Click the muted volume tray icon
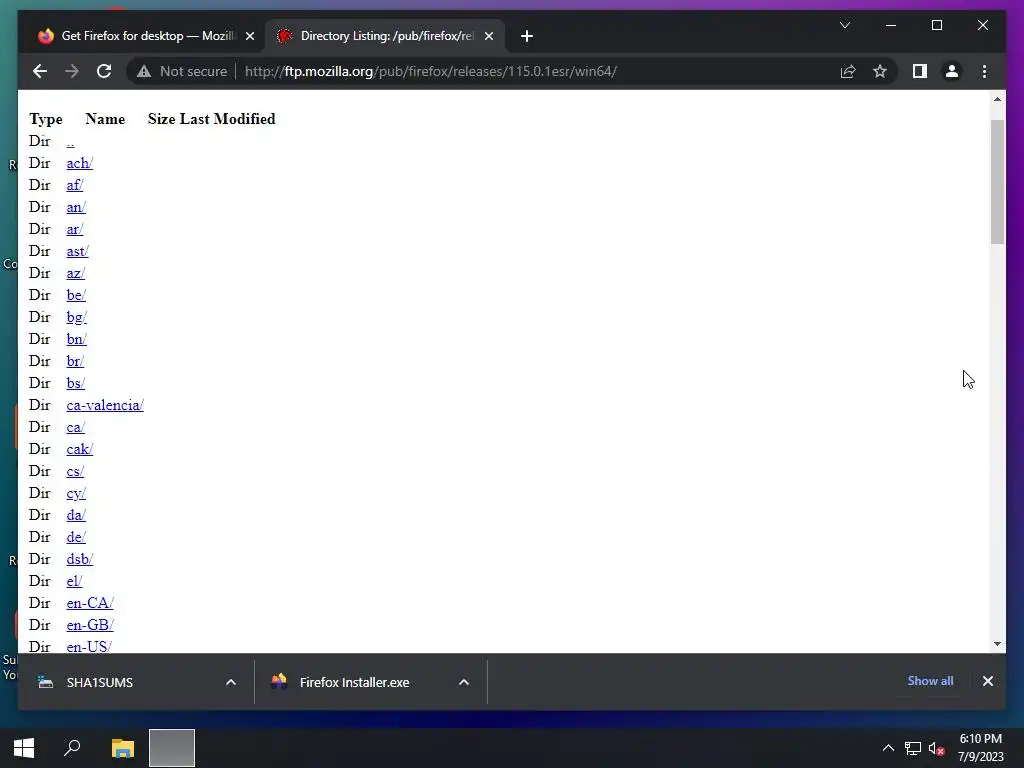 point(936,748)
